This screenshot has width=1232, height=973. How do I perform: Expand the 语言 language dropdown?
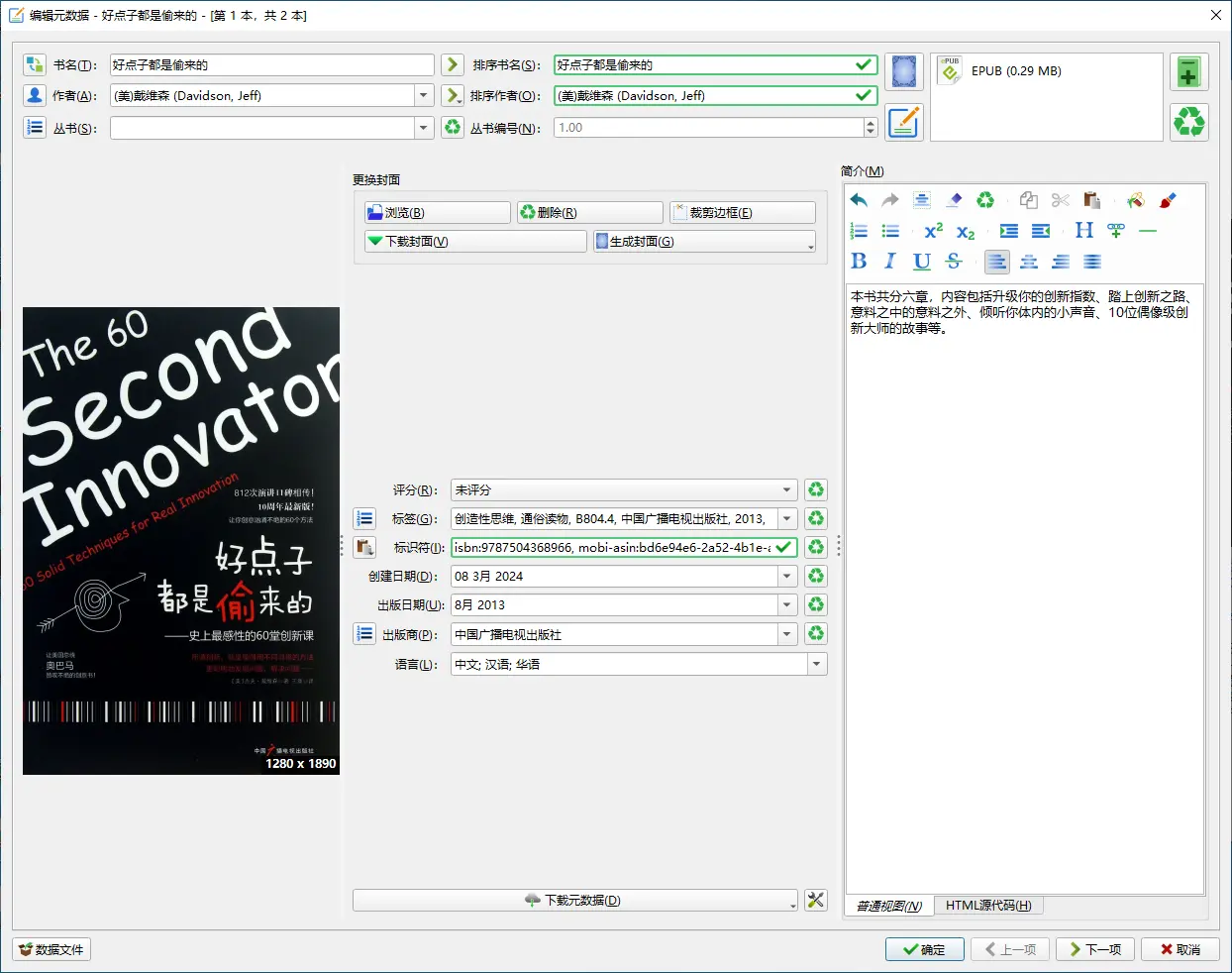pyautogui.click(x=817, y=664)
